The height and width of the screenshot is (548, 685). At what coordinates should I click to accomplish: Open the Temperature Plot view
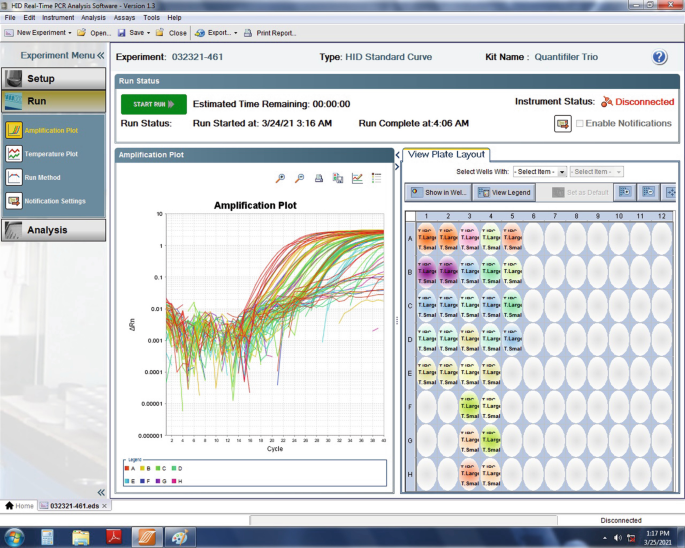[51, 154]
